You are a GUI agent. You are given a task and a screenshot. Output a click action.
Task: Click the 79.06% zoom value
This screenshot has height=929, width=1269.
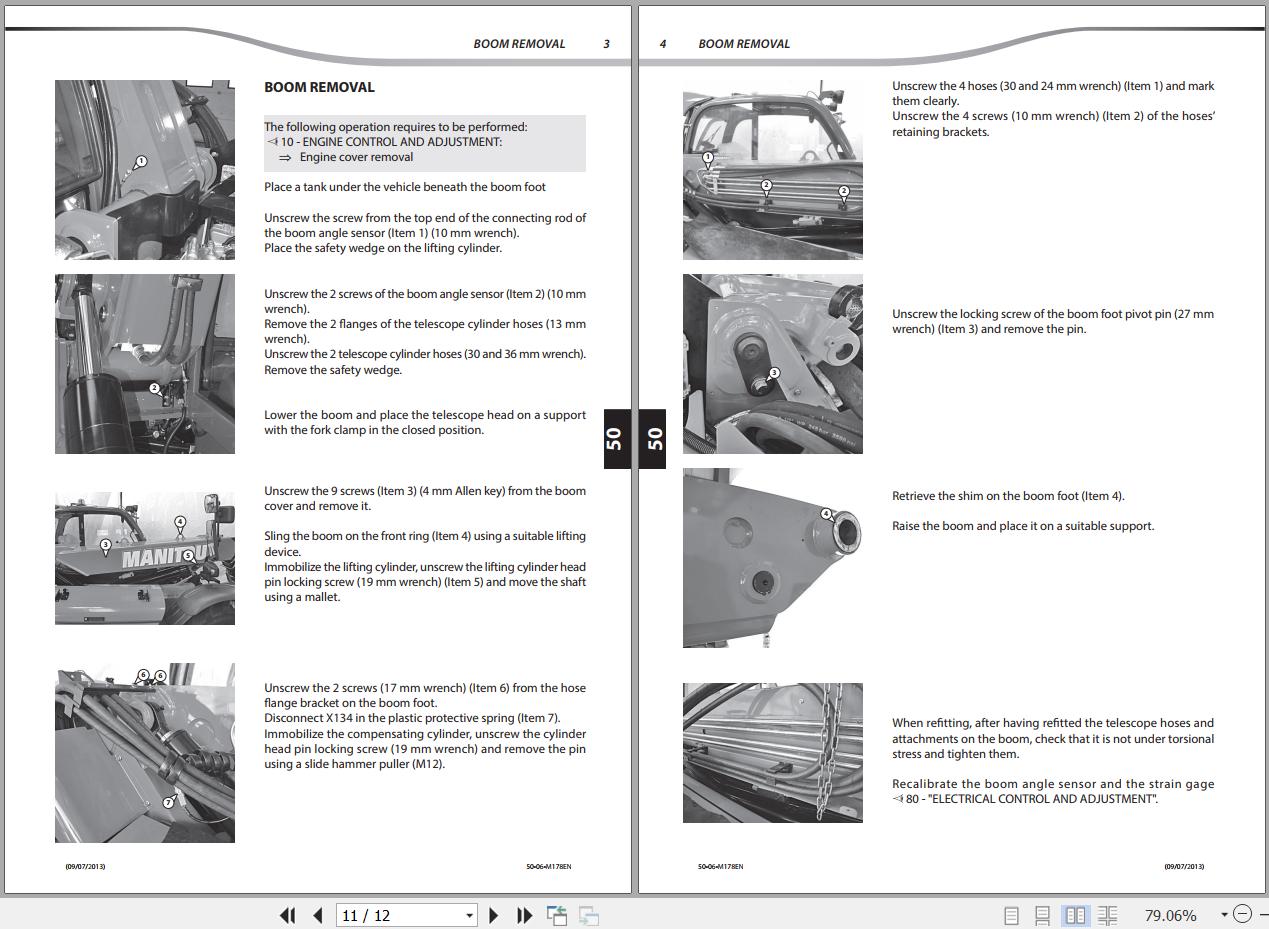click(1170, 915)
